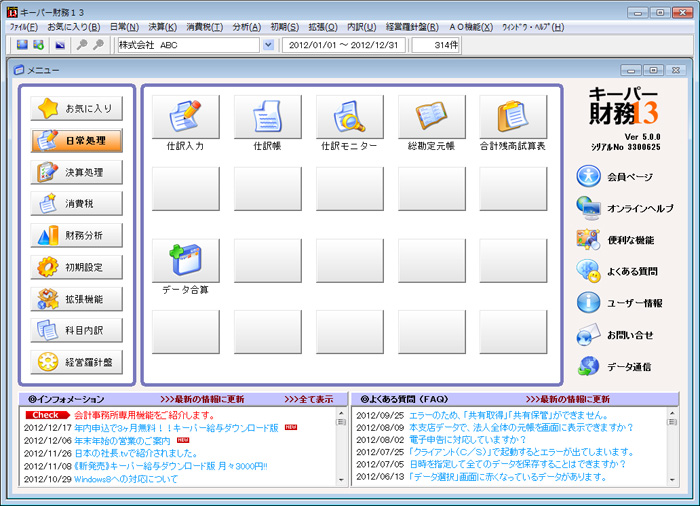This screenshot has height=506, width=700.
Task: Click information 最新の情報に更新 link
Action: 202,399
